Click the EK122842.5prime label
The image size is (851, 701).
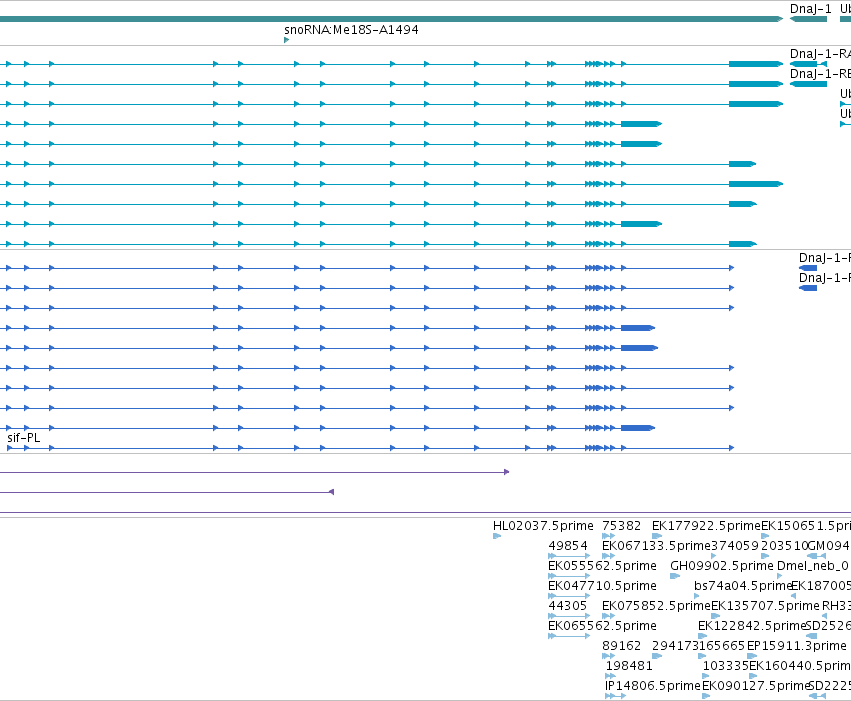coord(752,626)
